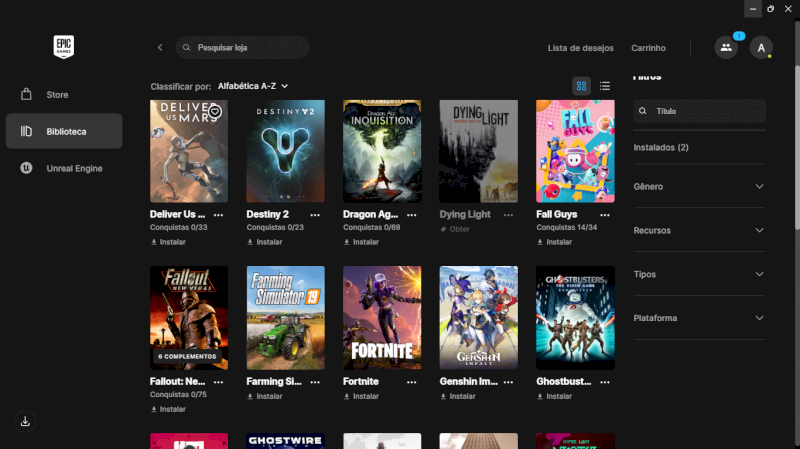Click the 6 Complementos badge on Fallout

187,356
